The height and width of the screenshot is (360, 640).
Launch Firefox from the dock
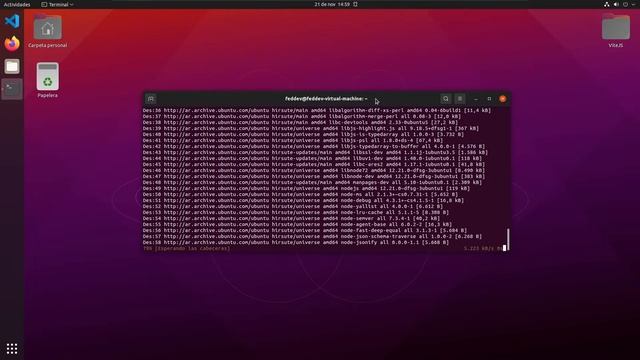12,44
